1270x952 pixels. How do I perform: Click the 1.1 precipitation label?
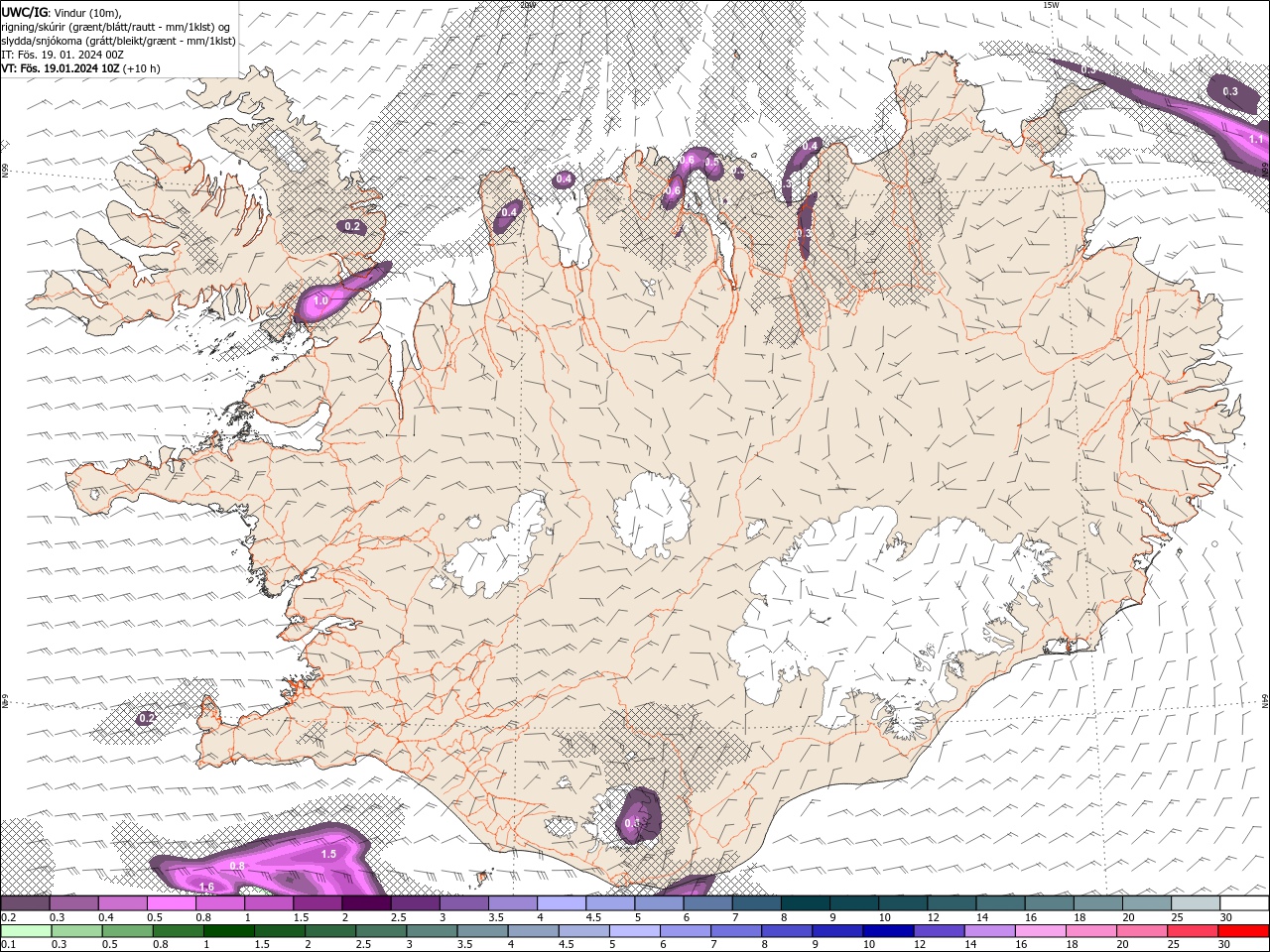pos(1256,140)
